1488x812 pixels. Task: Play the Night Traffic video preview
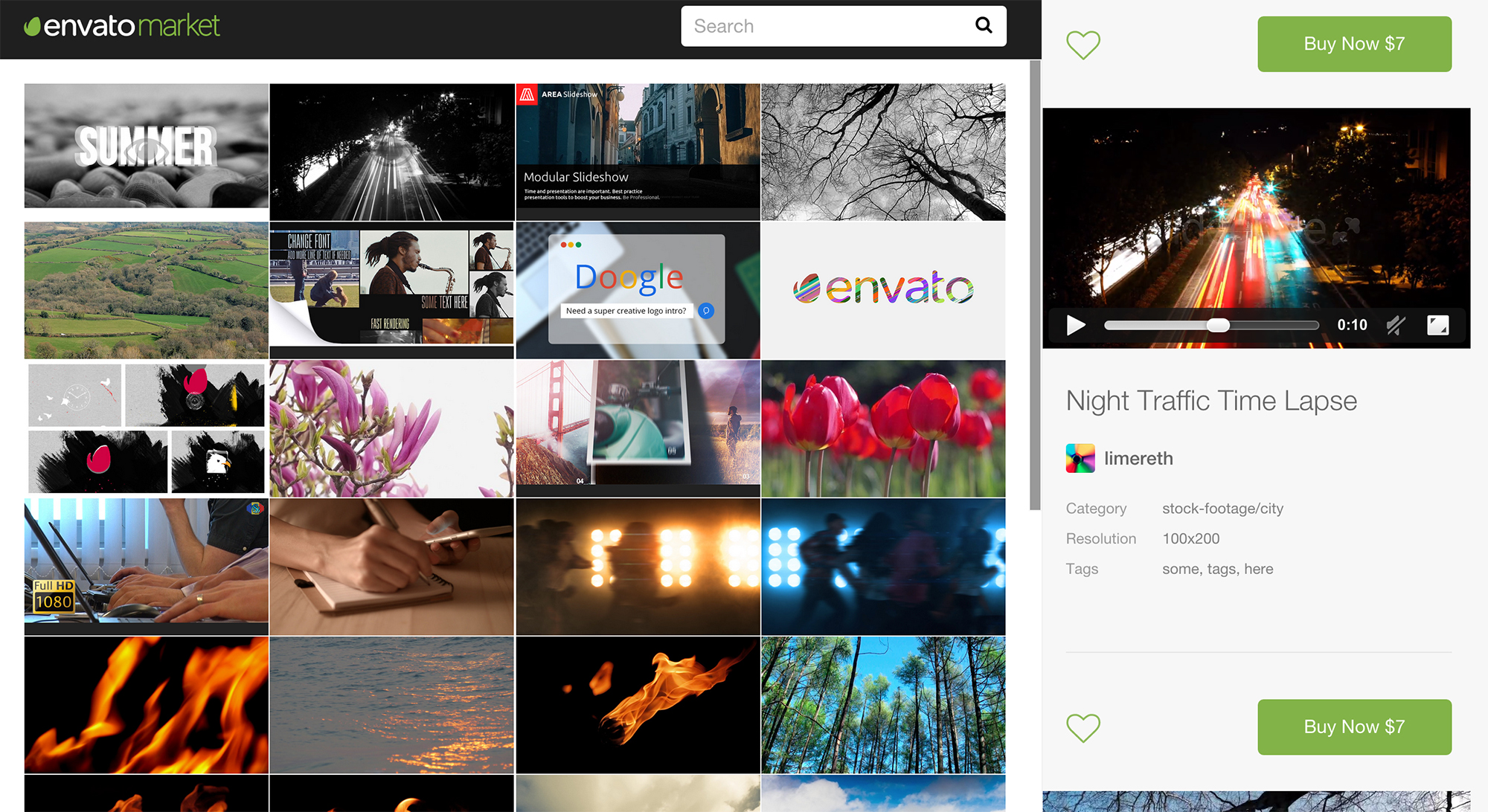tap(1076, 325)
